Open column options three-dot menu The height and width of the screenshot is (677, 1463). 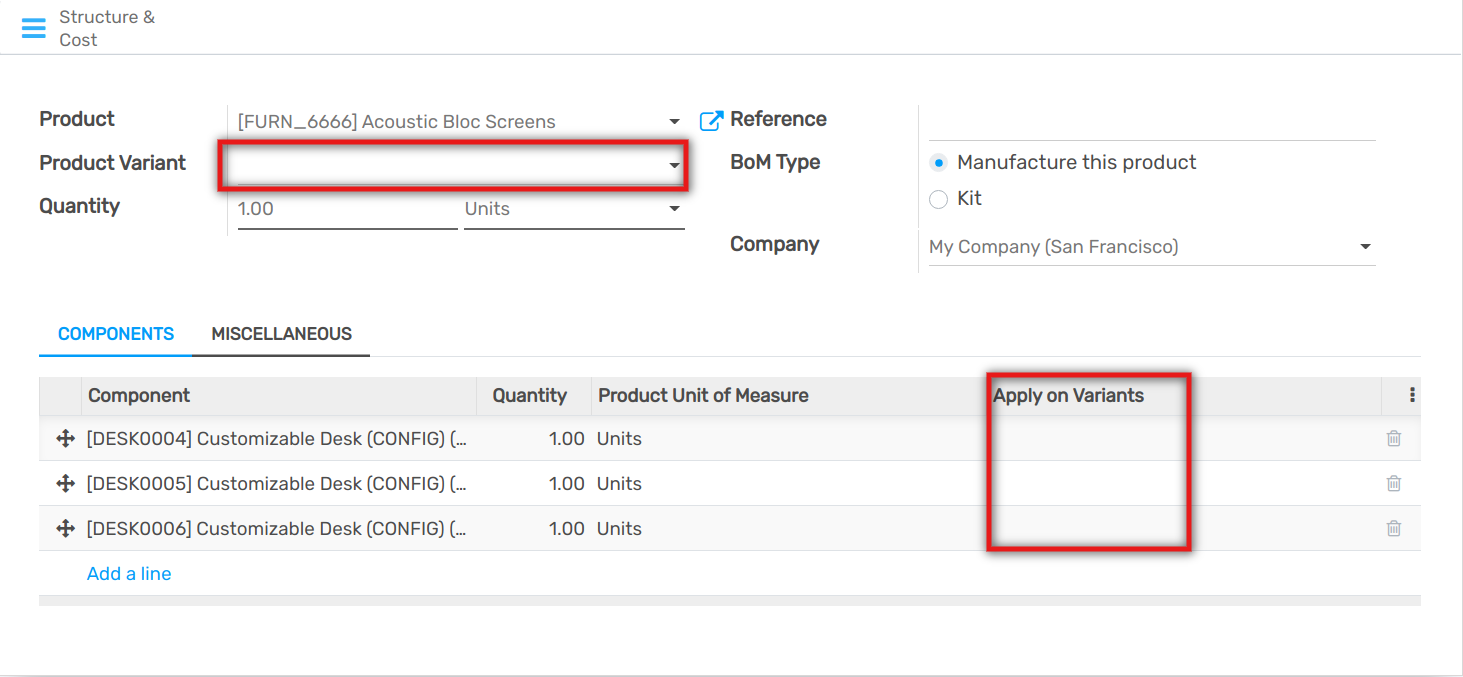pos(1411,395)
